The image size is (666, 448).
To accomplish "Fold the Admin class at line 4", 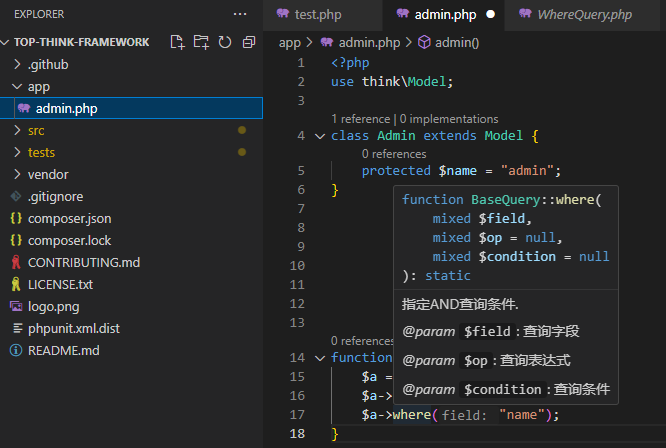I will coord(320,136).
